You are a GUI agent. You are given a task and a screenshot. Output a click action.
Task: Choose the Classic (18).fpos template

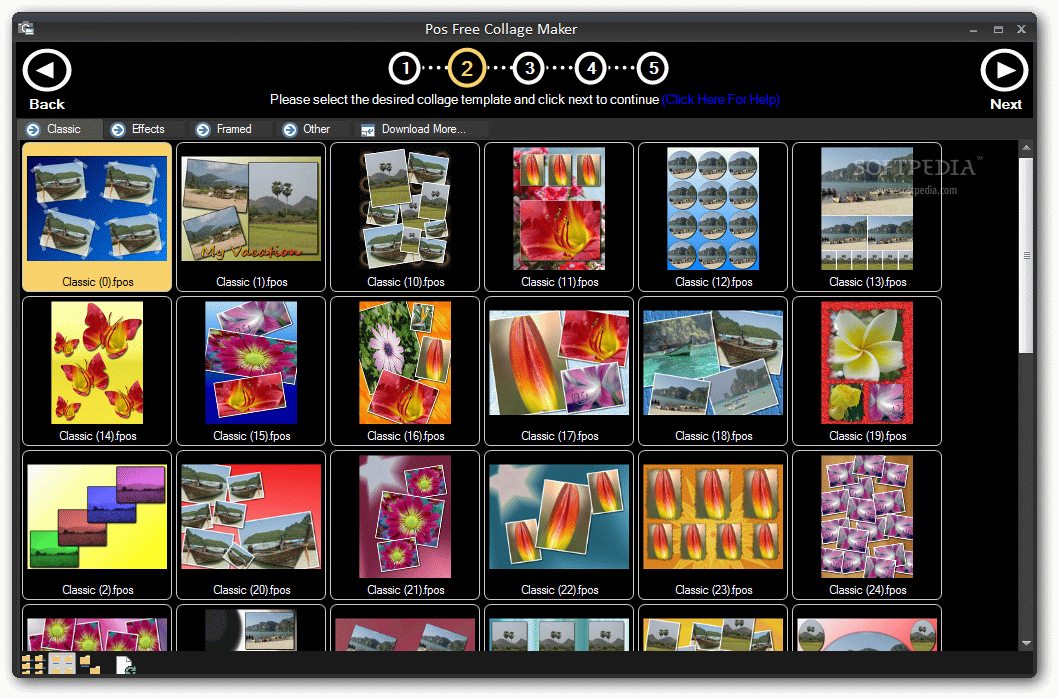(x=713, y=371)
